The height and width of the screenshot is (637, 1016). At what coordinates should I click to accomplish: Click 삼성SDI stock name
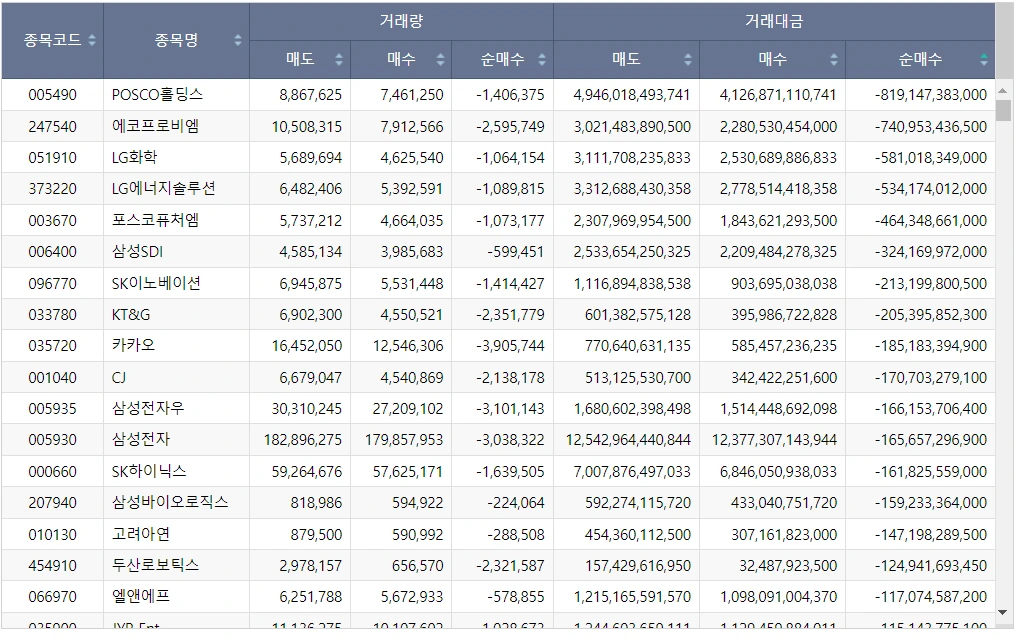137,251
